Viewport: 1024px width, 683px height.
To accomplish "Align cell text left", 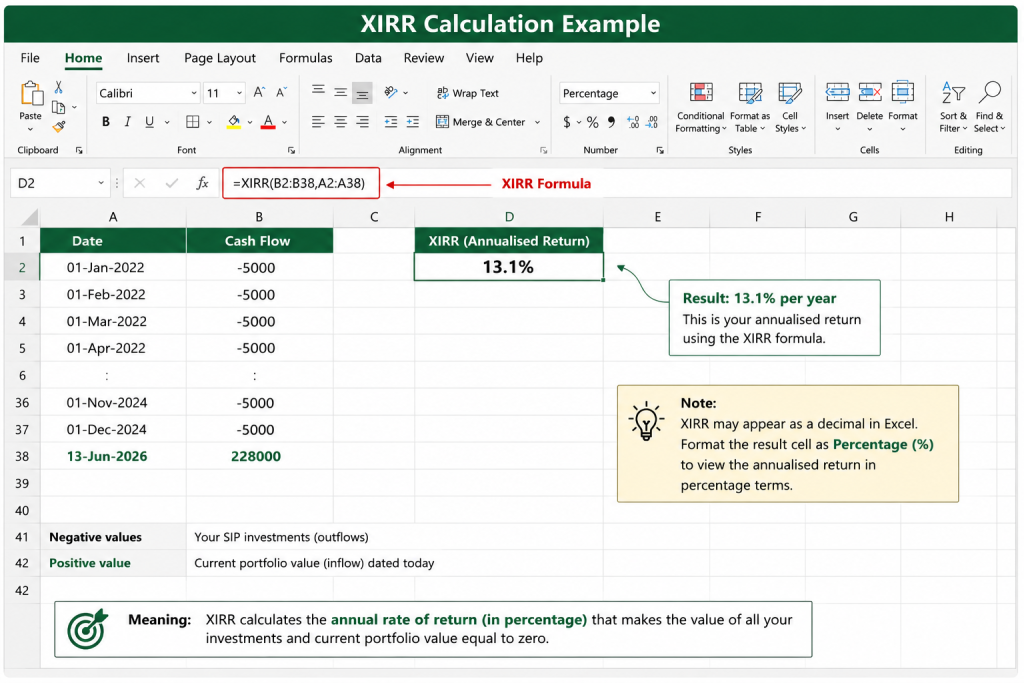I will click(318, 122).
